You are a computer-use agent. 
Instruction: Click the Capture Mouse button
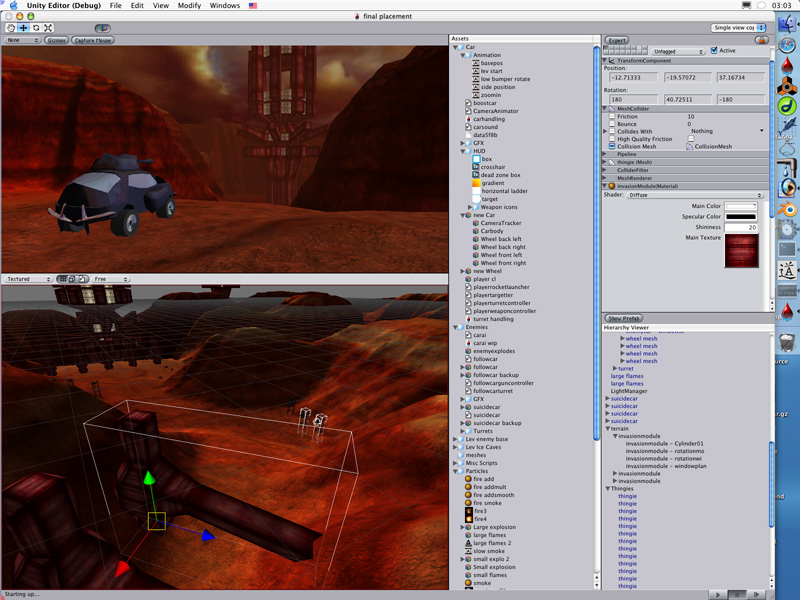(x=93, y=41)
